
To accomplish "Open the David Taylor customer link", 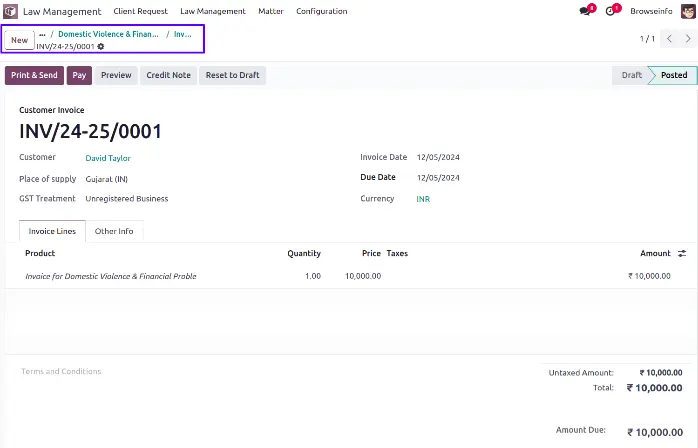I will 108,158.
